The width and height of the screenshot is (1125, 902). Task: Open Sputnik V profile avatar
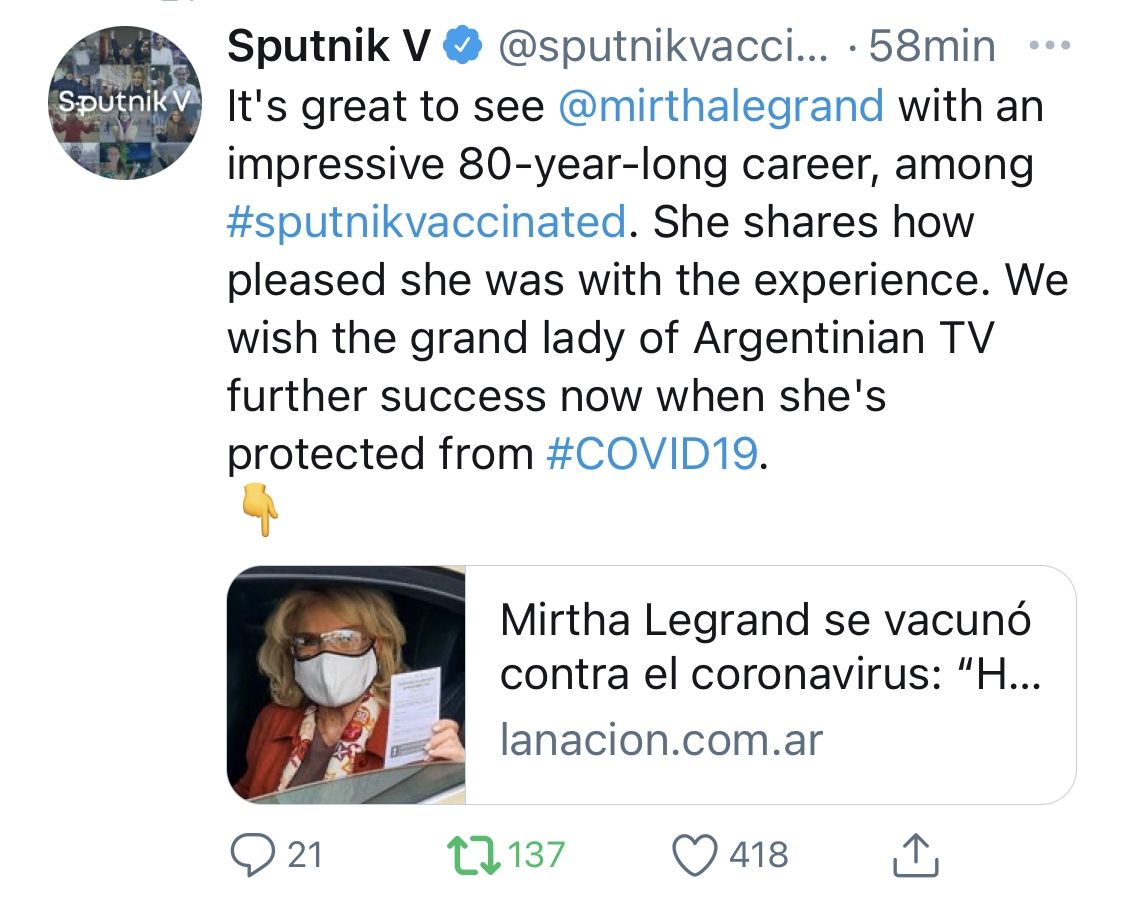tap(124, 102)
